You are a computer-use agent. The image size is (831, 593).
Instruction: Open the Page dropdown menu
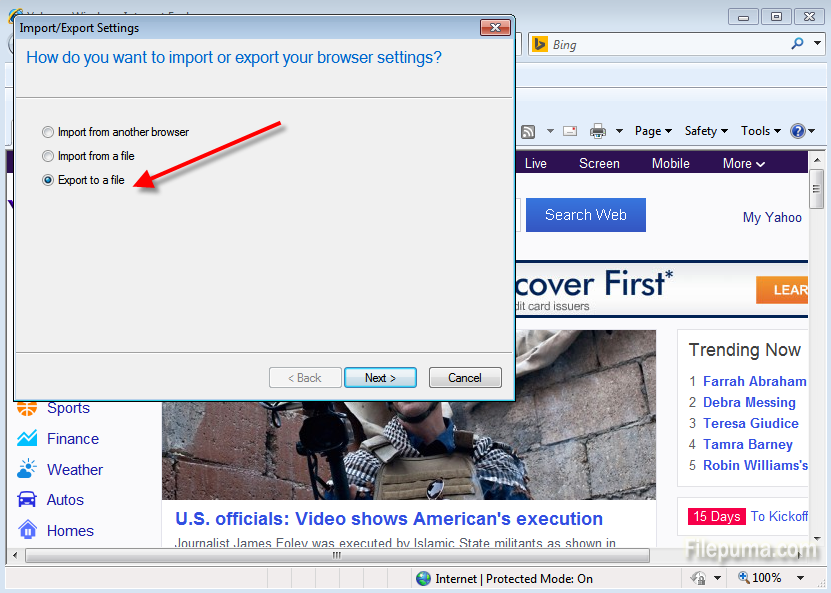[653, 131]
